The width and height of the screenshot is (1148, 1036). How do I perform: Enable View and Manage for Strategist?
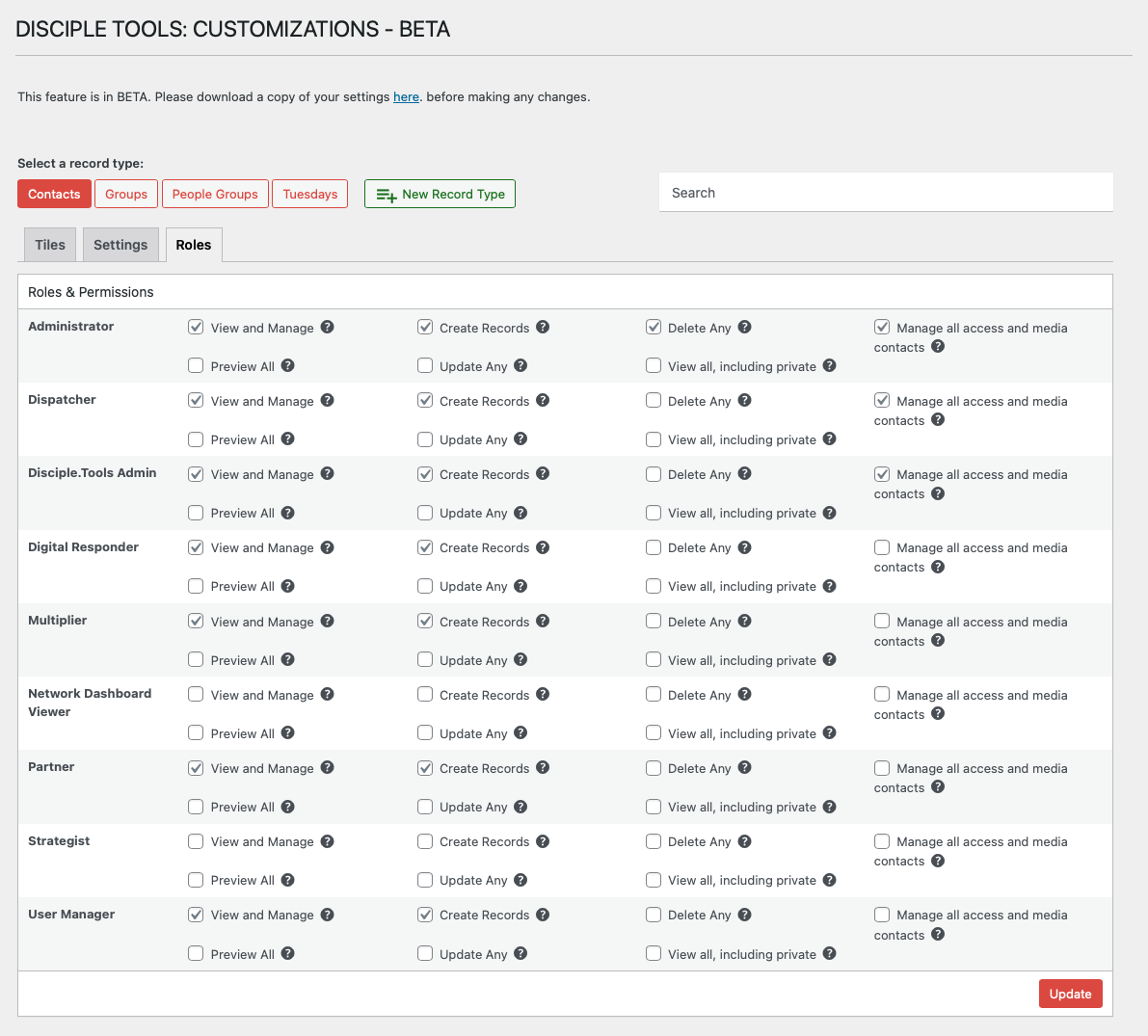coord(196,841)
